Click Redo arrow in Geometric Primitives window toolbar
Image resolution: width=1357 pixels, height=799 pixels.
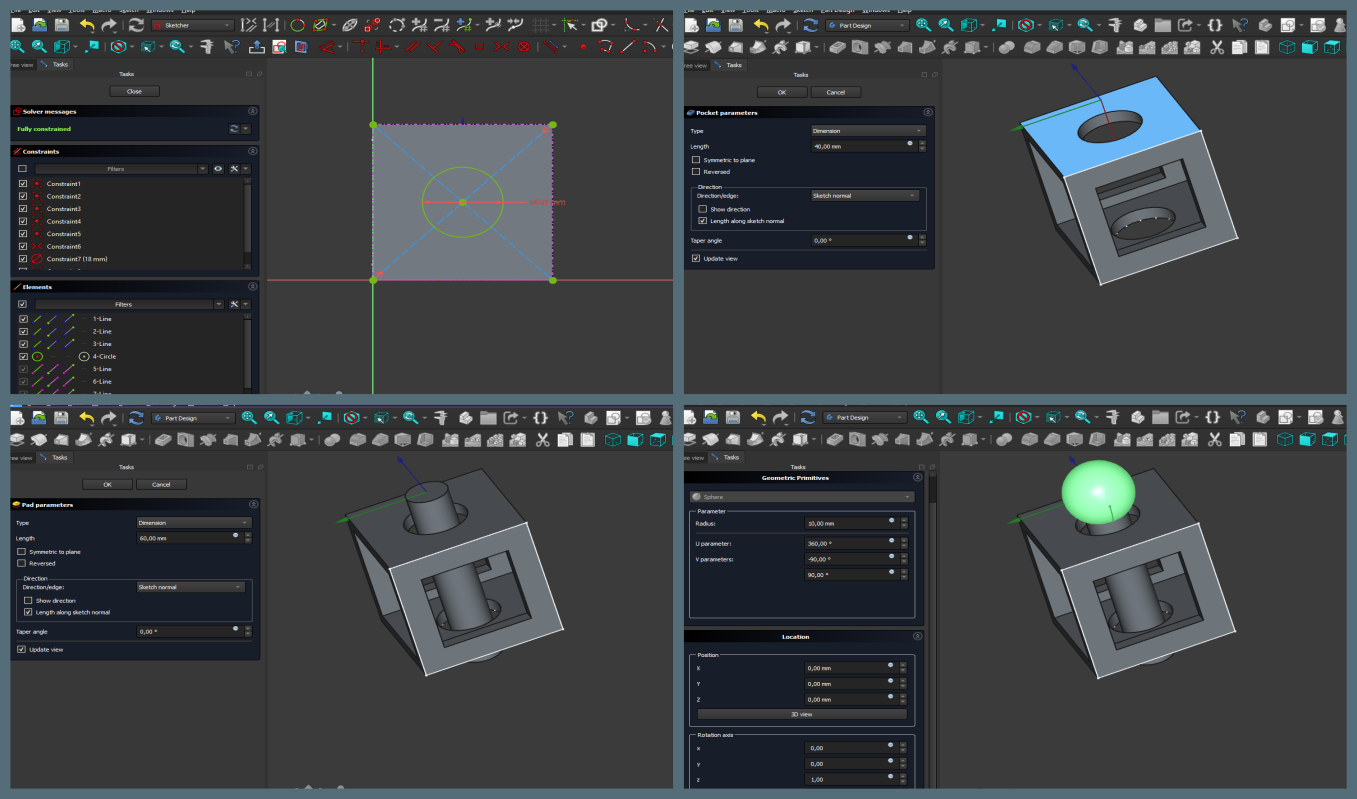point(783,417)
